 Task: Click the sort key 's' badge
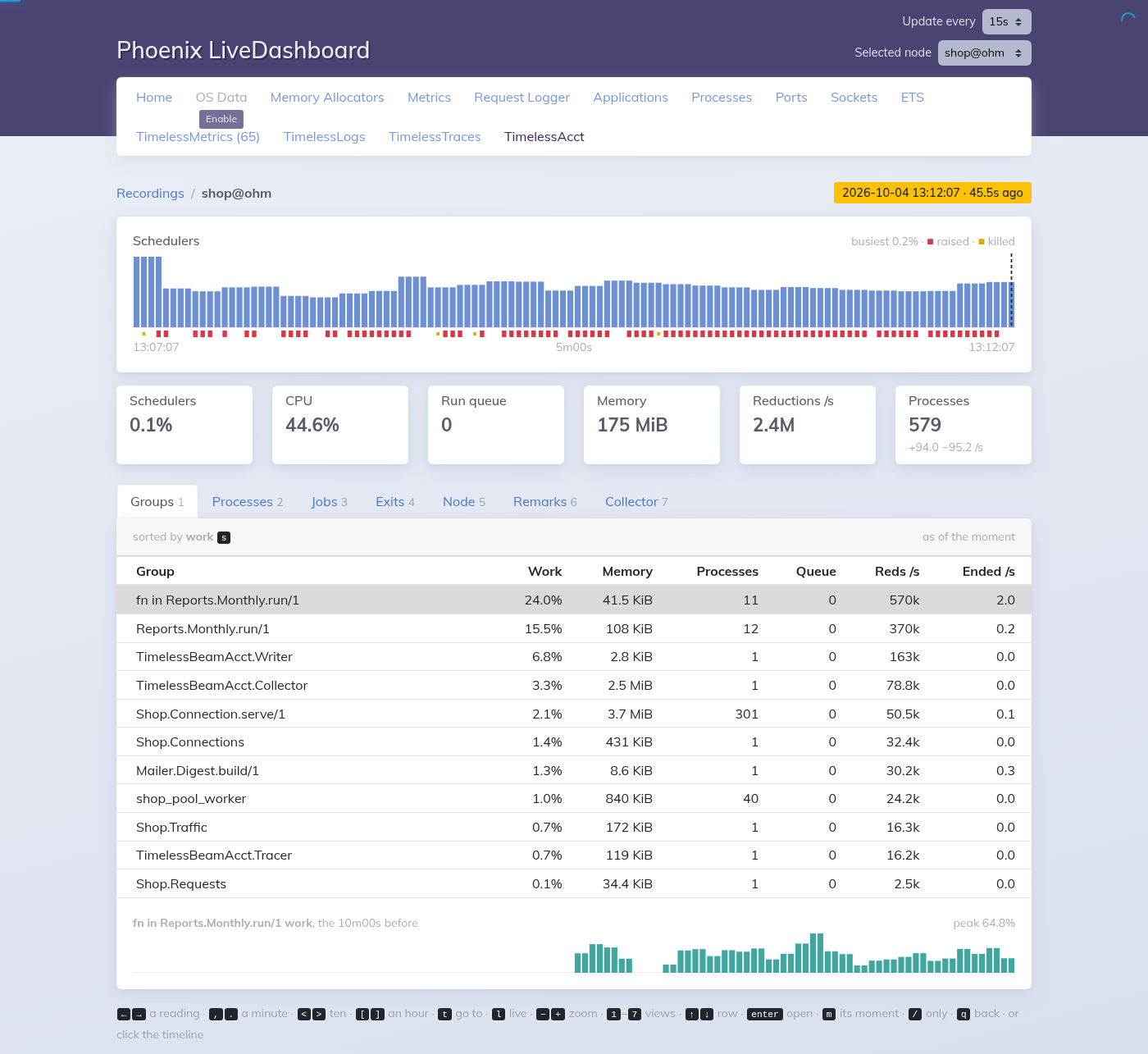[224, 538]
